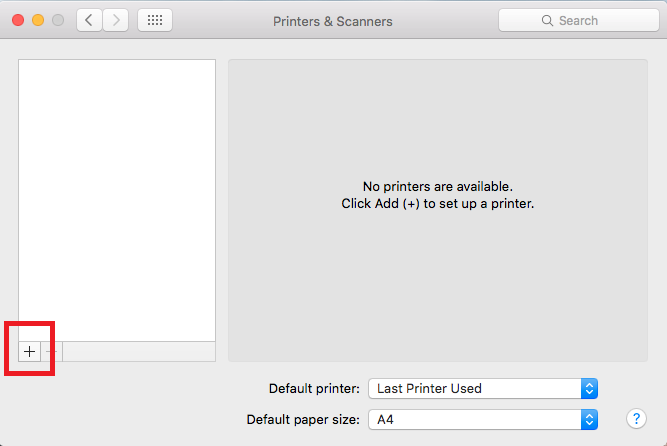The height and width of the screenshot is (446, 667).
Task: Click the "Default printer:" label
Action: pyautogui.click(x=314, y=389)
